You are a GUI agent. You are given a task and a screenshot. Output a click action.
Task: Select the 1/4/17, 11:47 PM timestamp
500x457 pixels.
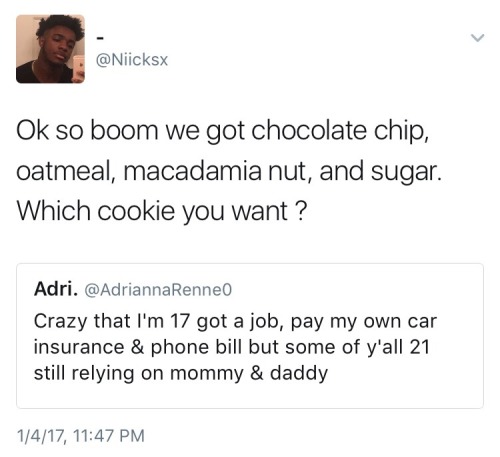[81, 436]
